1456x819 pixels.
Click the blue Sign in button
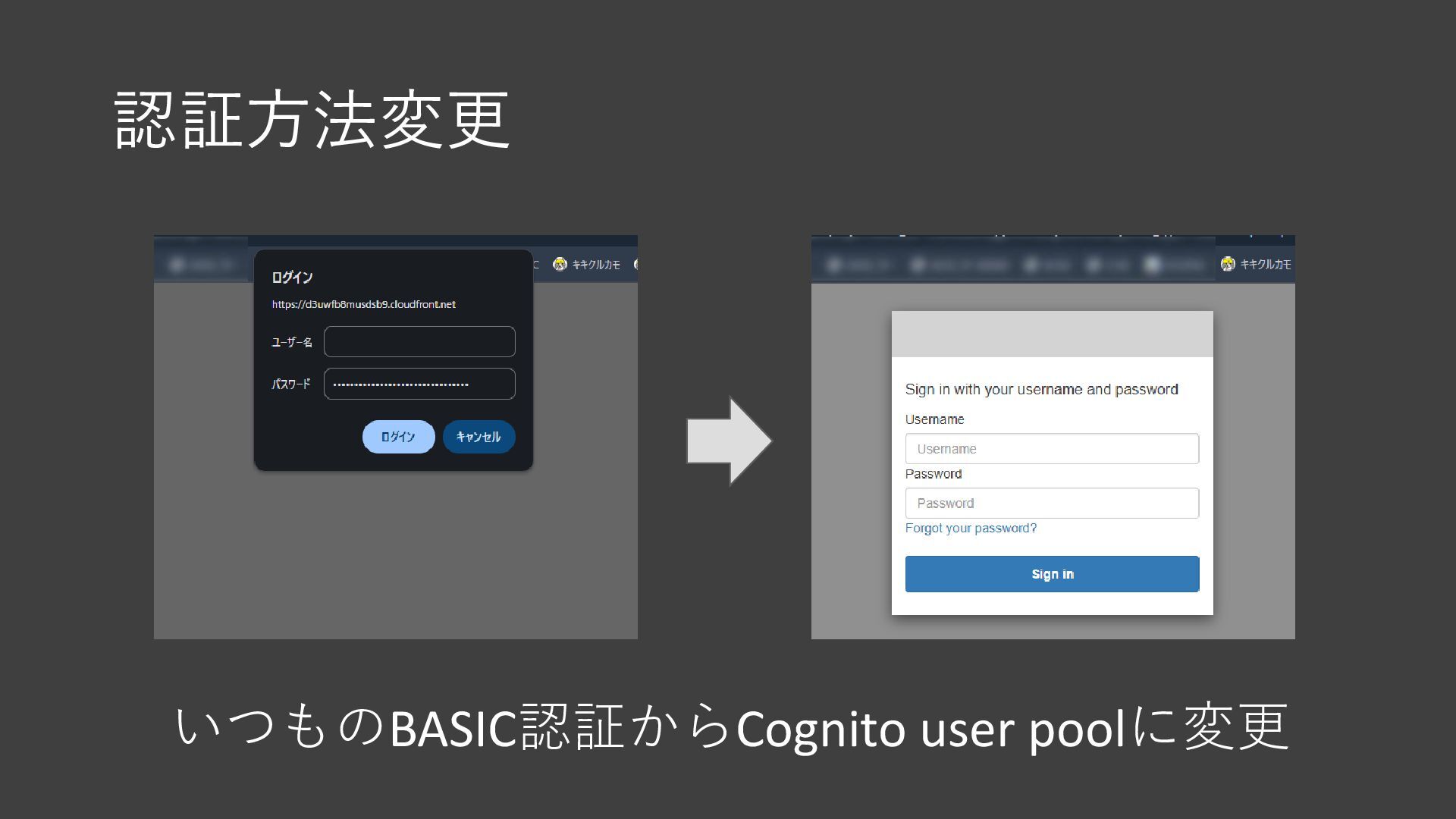[x=1052, y=574]
